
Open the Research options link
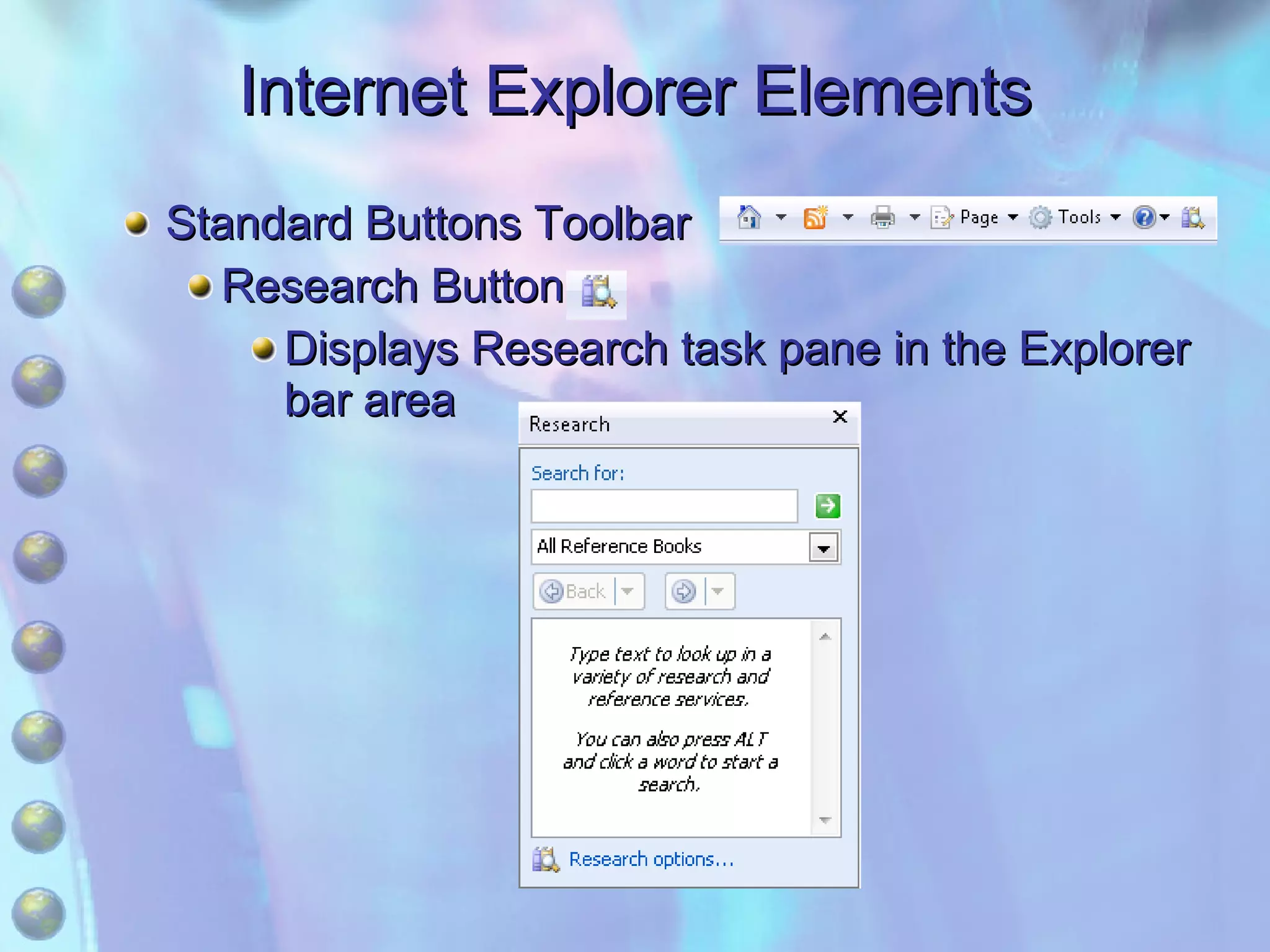(651, 860)
